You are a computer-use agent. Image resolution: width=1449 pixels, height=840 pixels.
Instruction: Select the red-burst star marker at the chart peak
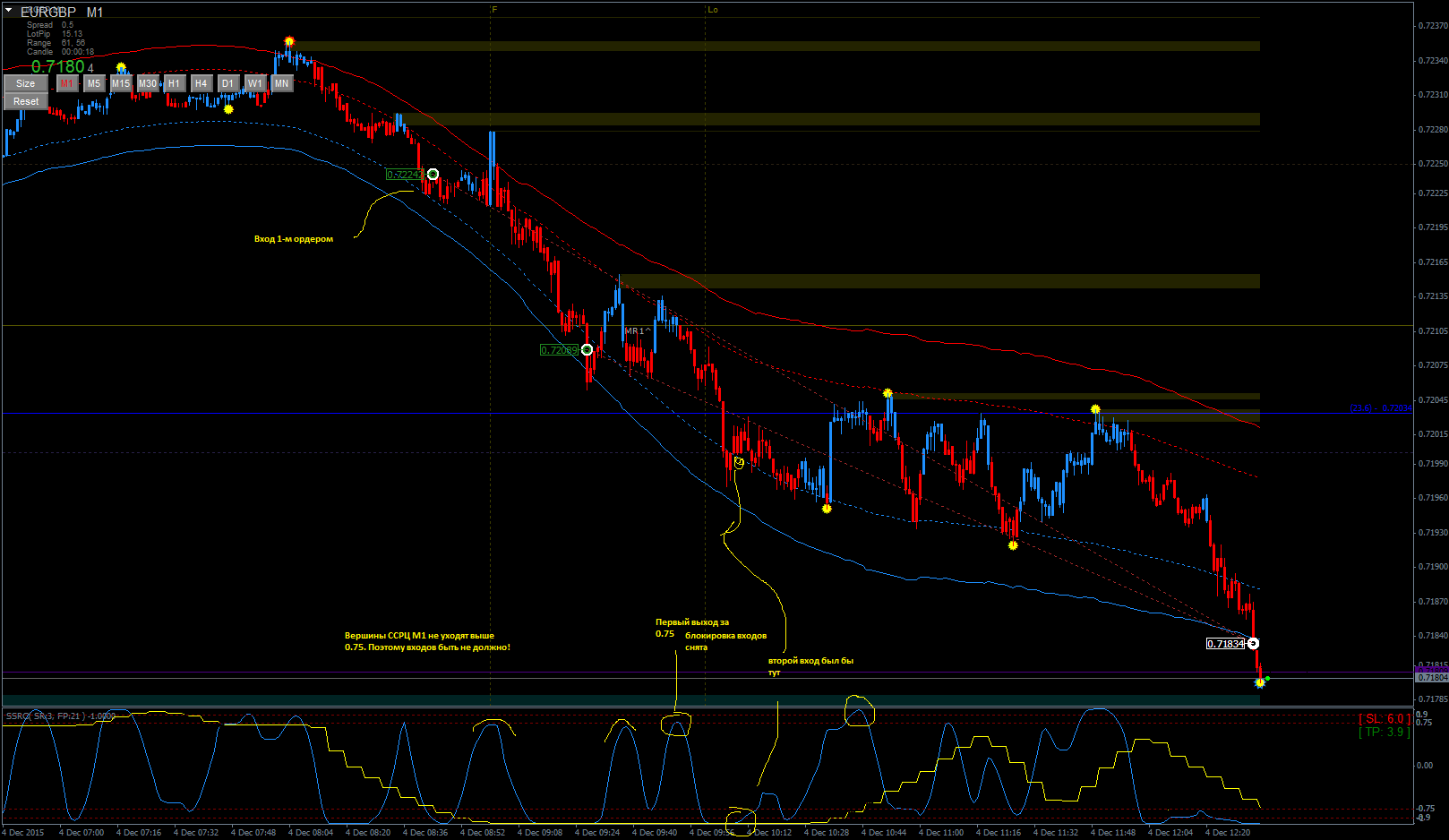point(289,41)
